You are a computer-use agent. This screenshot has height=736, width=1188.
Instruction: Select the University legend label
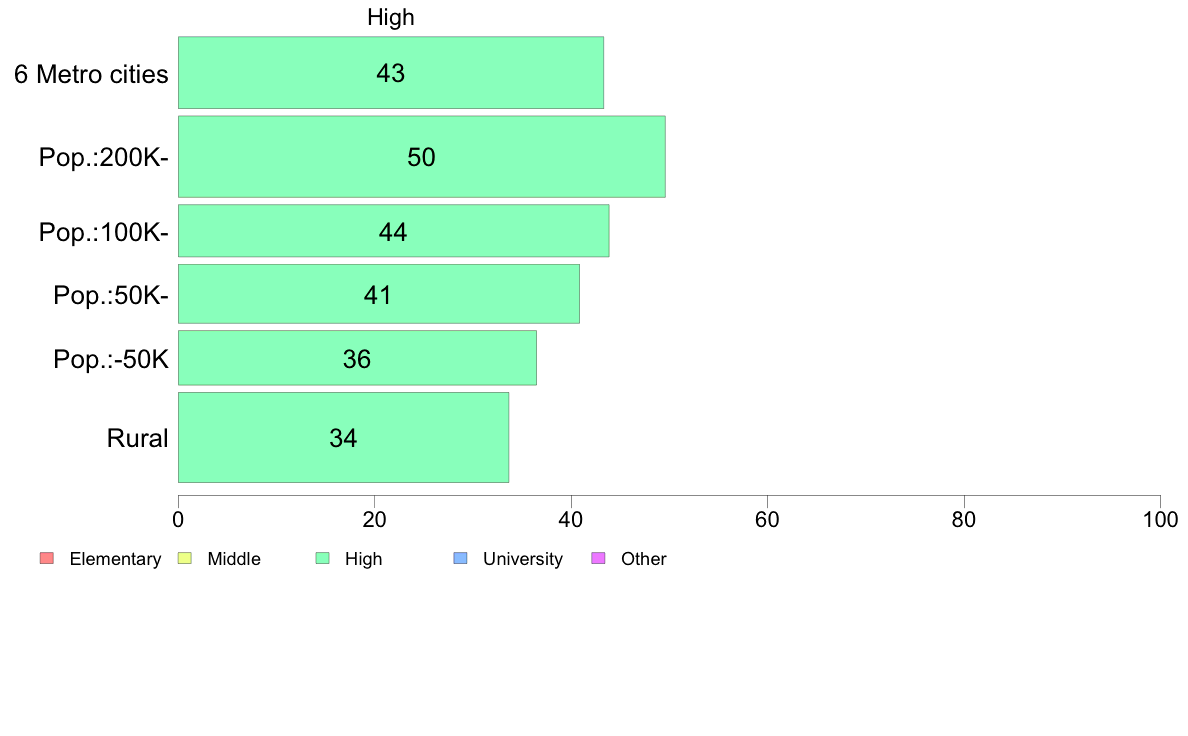[523, 559]
